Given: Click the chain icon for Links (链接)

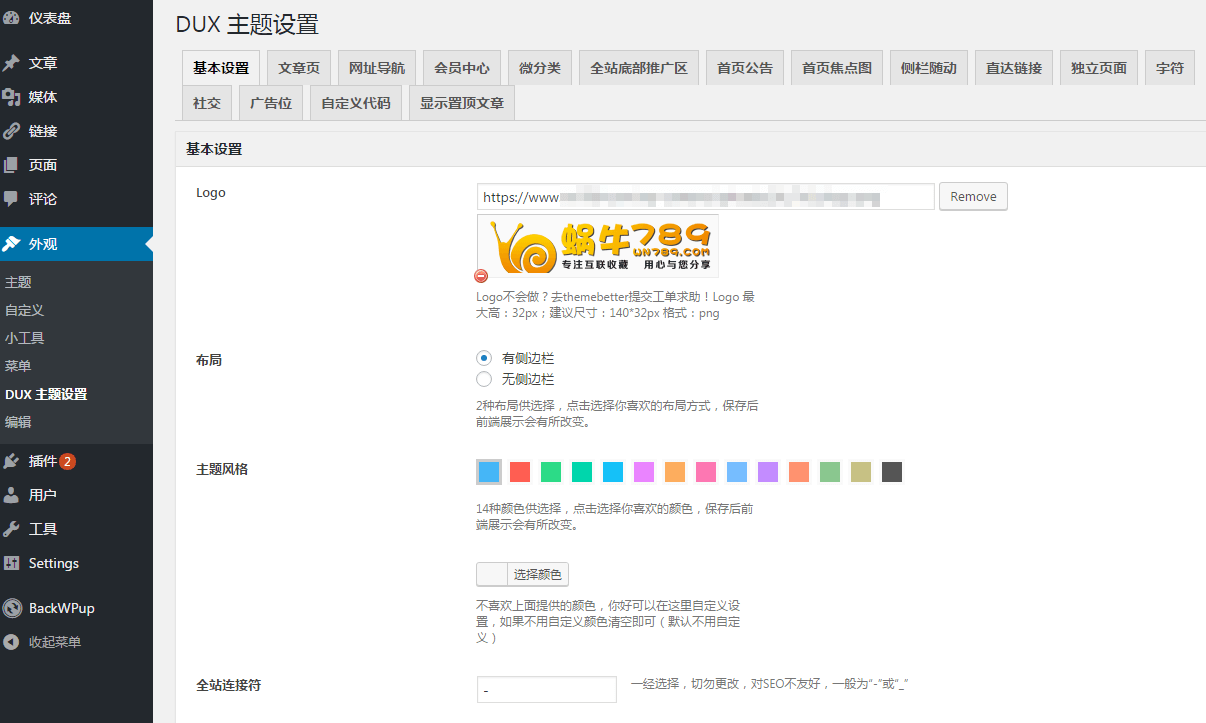Looking at the screenshot, I should [x=11, y=131].
